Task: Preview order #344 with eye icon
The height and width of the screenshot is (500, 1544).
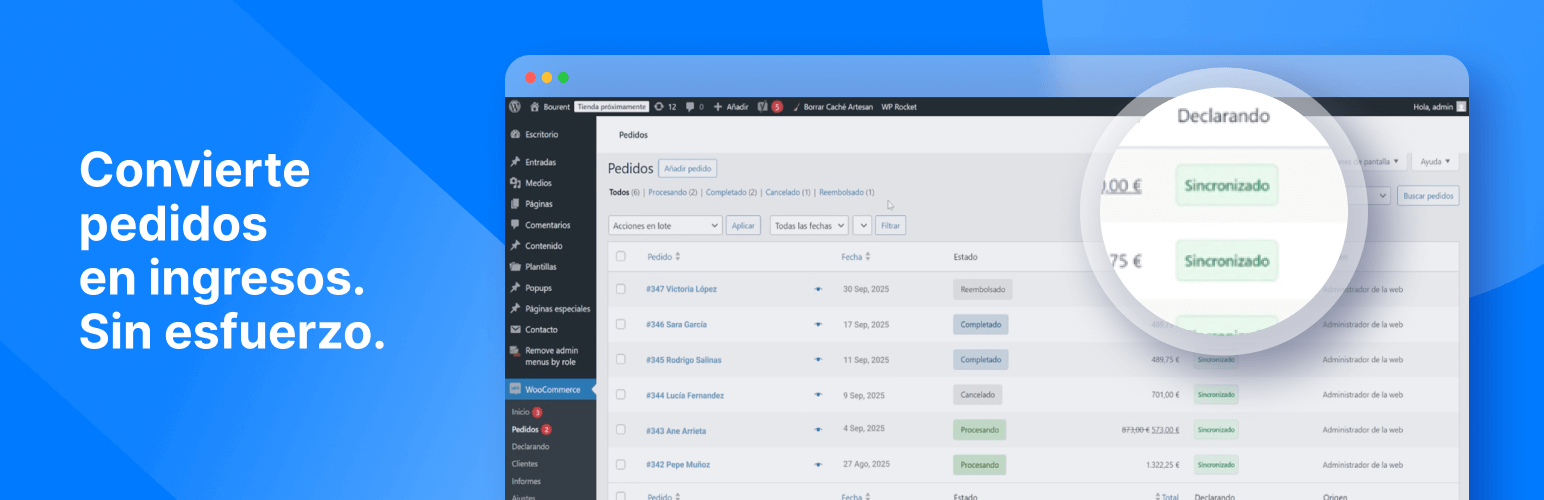Action: [x=817, y=395]
